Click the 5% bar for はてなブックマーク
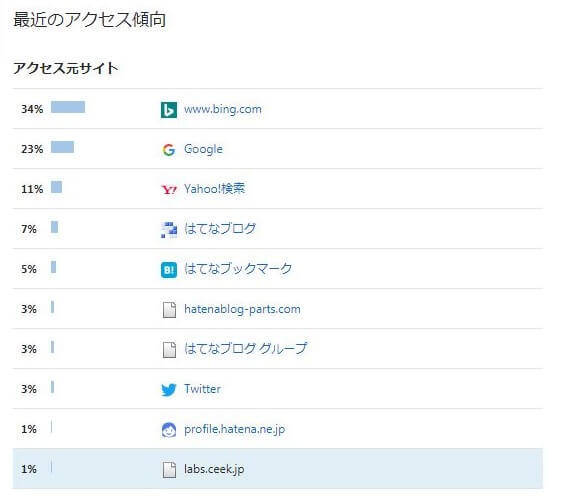The height and width of the screenshot is (496, 566). (x=53, y=267)
